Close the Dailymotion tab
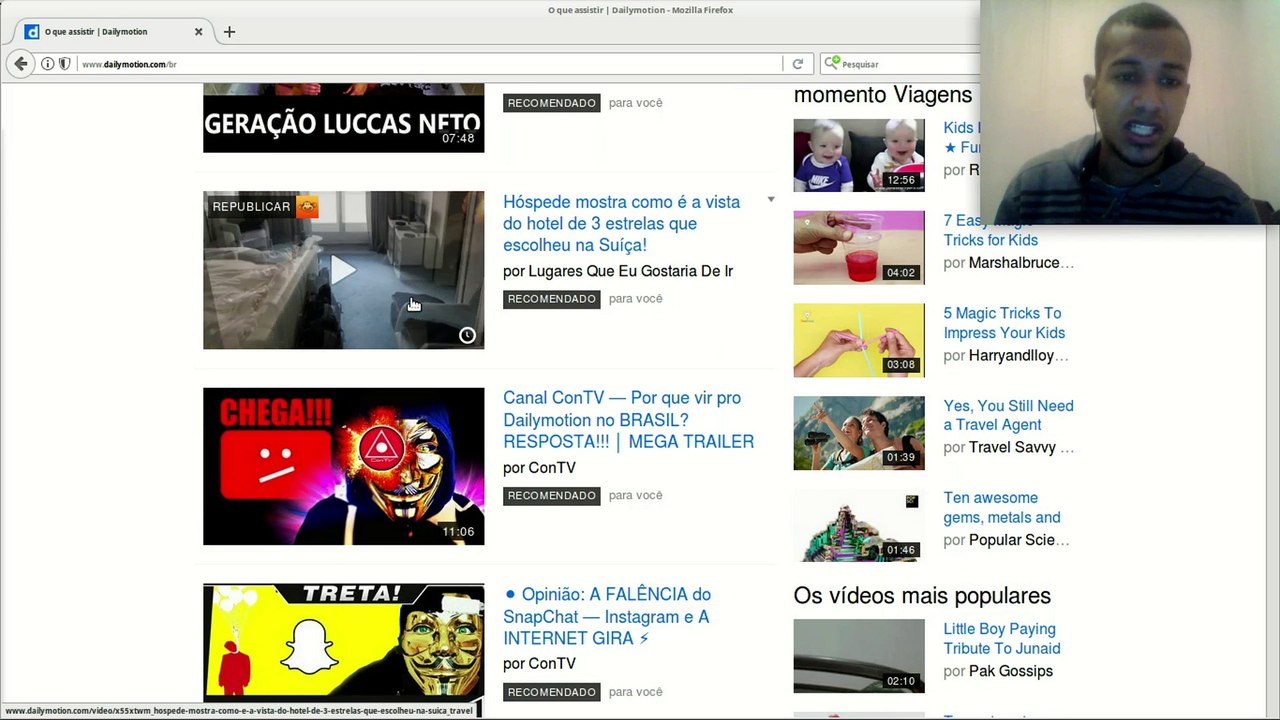This screenshot has height=720, width=1280. click(198, 32)
